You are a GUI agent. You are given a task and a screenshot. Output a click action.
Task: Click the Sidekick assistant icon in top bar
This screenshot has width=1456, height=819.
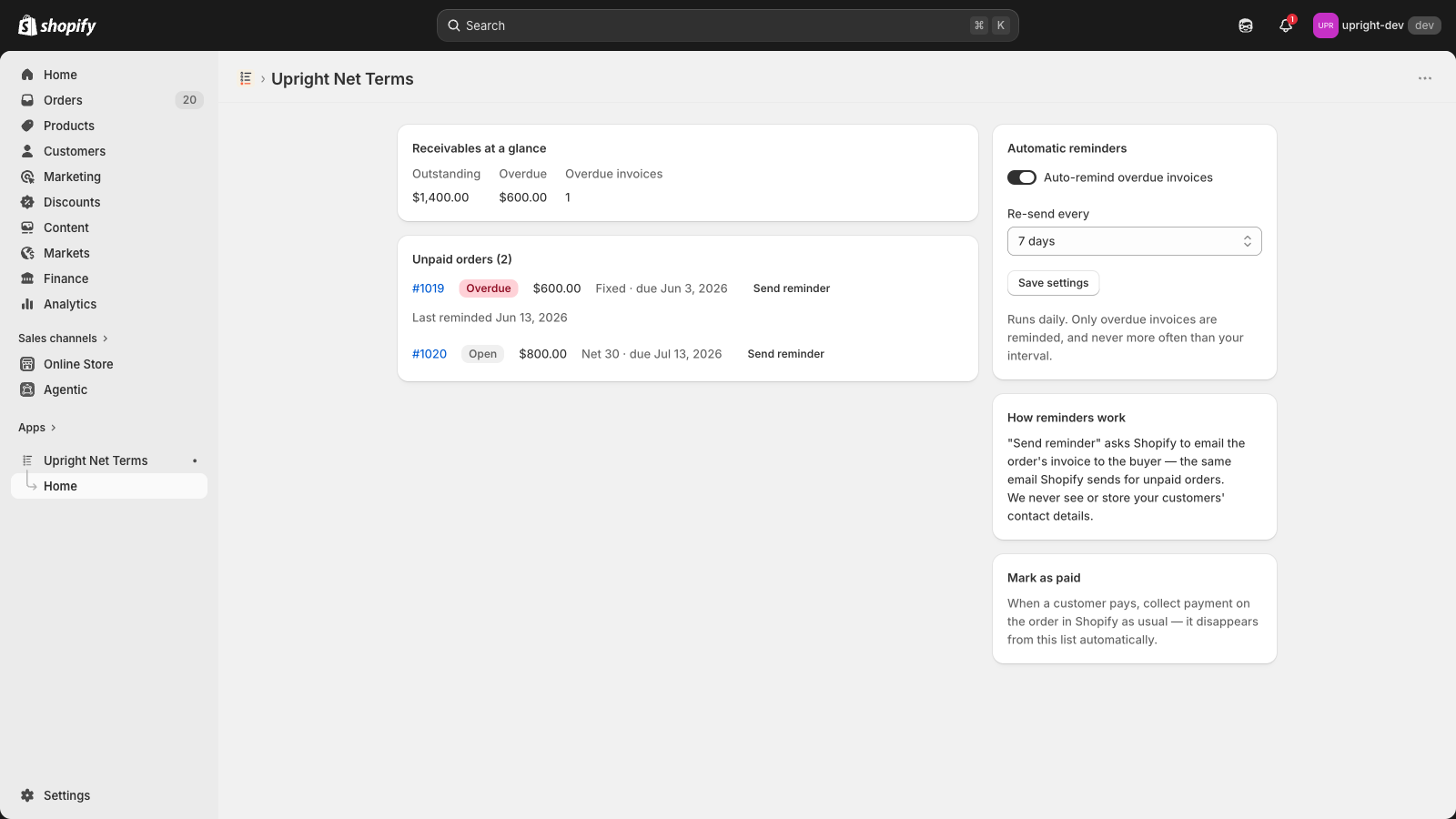click(1246, 25)
